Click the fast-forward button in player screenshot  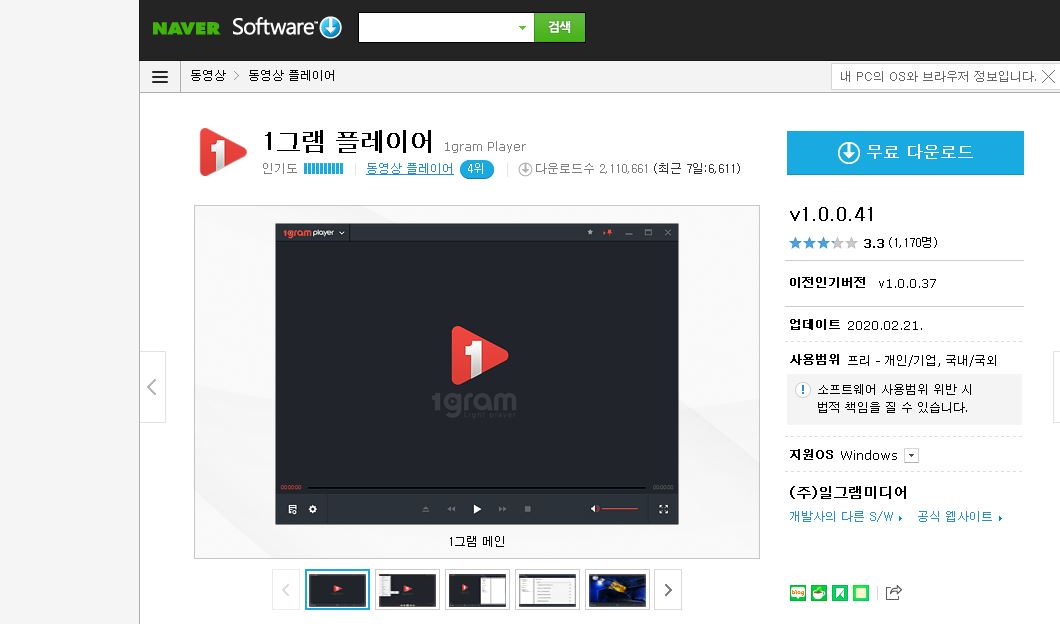[x=502, y=509]
